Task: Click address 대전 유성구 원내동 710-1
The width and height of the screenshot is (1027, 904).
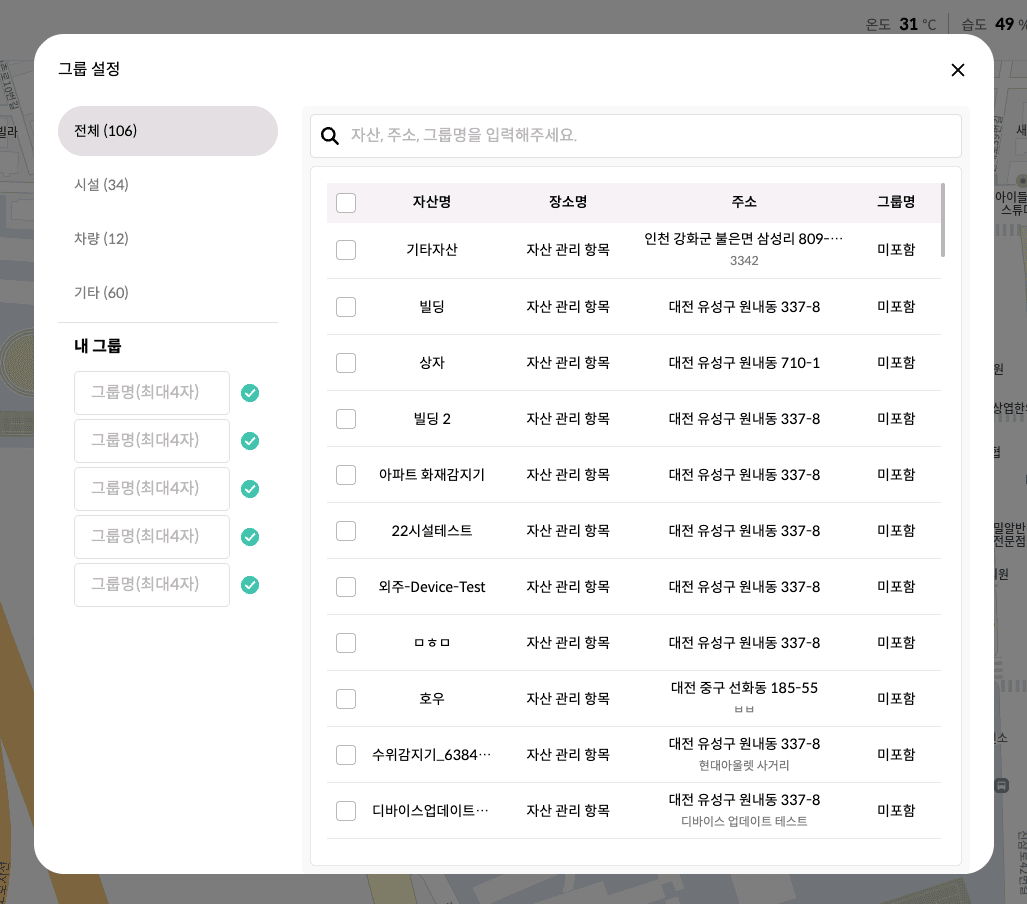Action: pyautogui.click(x=744, y=363)
